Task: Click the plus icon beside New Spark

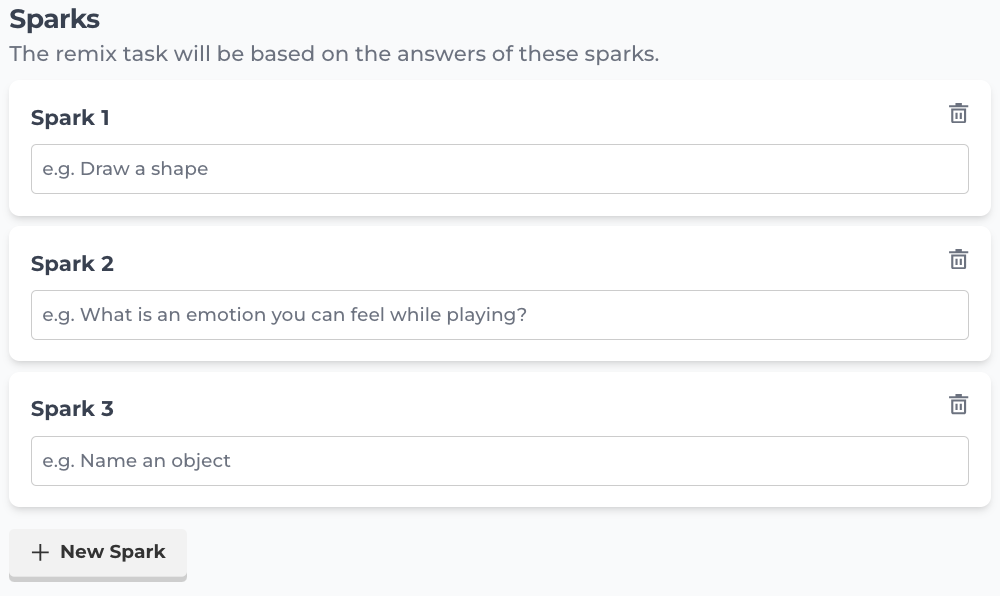Action: click(40, 552)
